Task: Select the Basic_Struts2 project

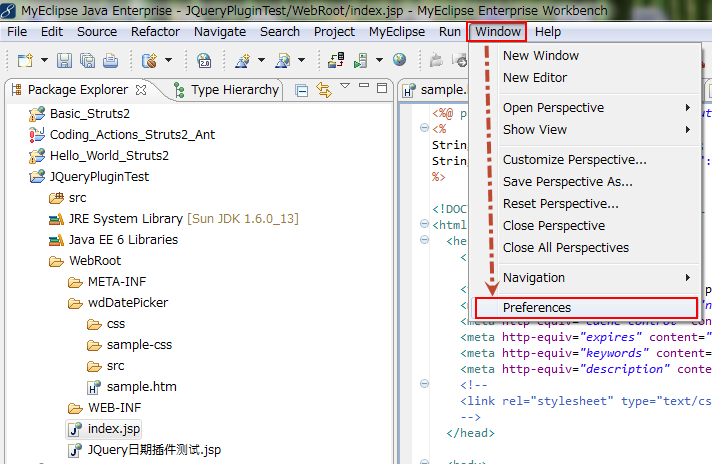Action: click(x=79, y=114)
